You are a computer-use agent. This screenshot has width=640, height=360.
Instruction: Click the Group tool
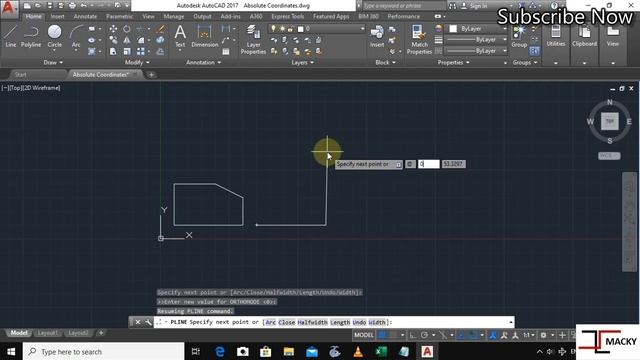click(519, 37)
